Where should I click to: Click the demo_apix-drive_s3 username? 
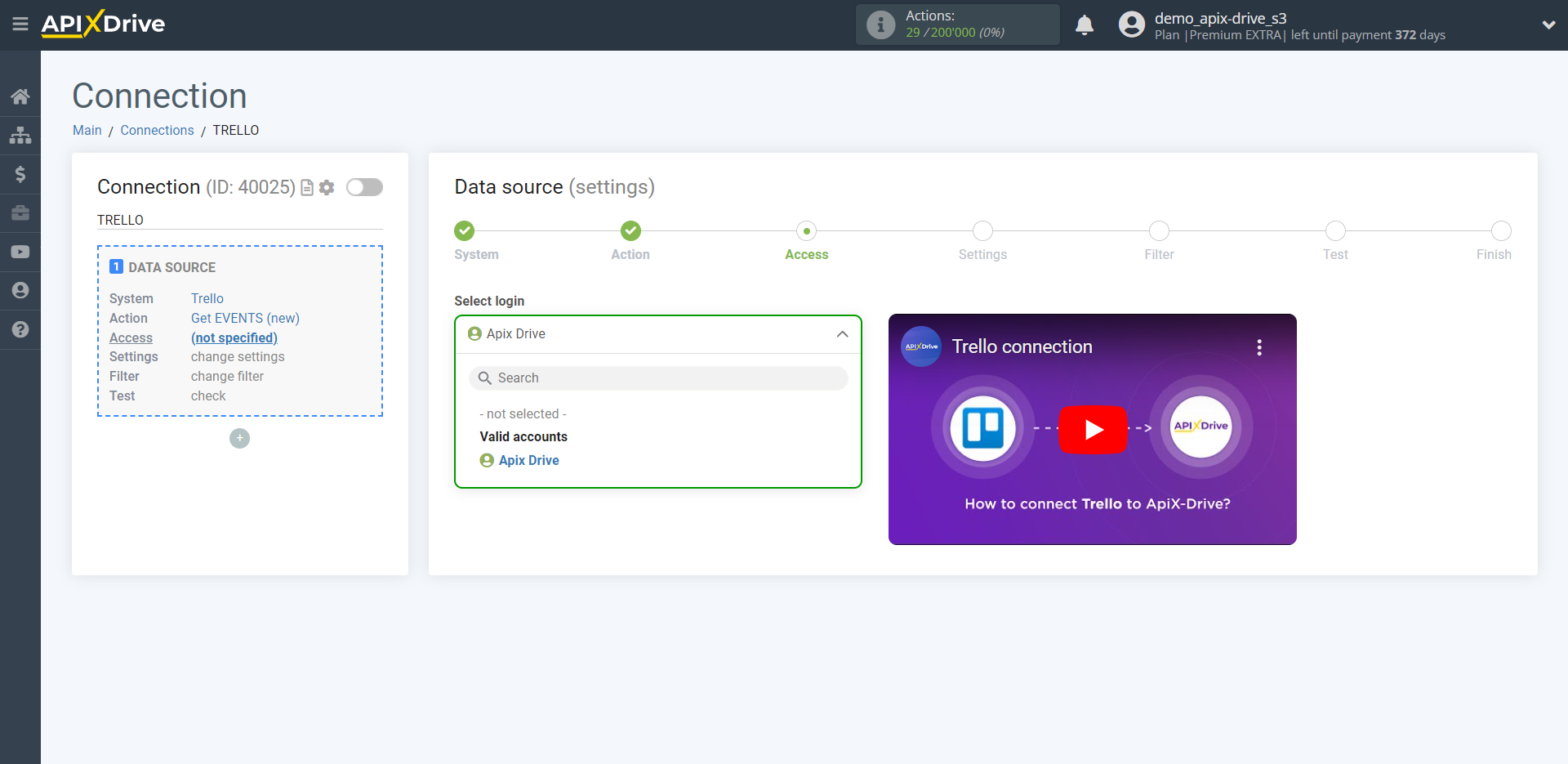(x=1220, y=18)
